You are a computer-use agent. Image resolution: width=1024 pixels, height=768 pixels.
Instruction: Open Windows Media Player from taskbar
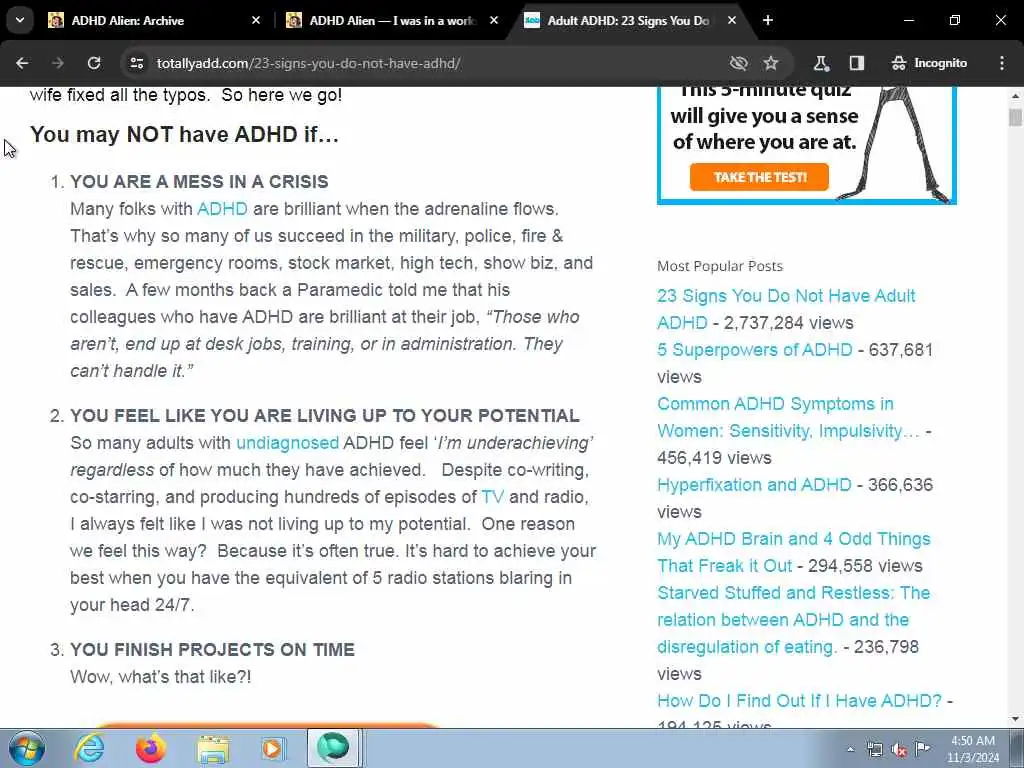click(272, 748)
